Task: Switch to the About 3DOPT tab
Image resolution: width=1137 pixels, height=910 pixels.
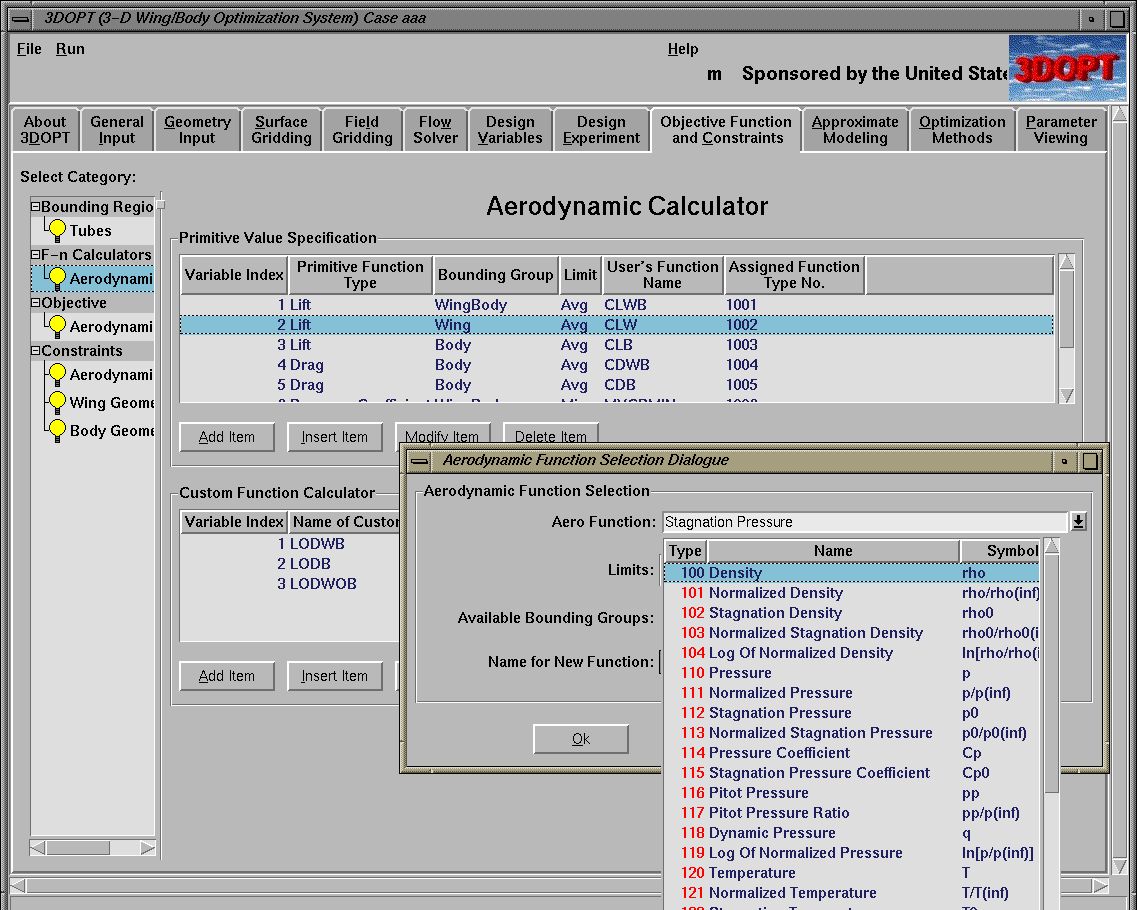Action: [45, 130]
